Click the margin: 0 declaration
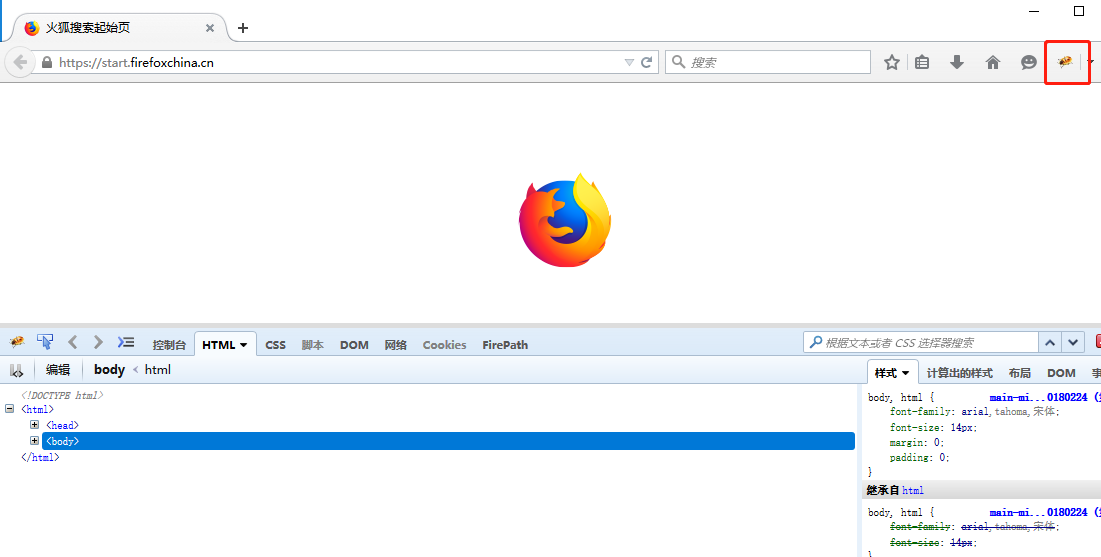1101x557 pixels. (916, 443)
